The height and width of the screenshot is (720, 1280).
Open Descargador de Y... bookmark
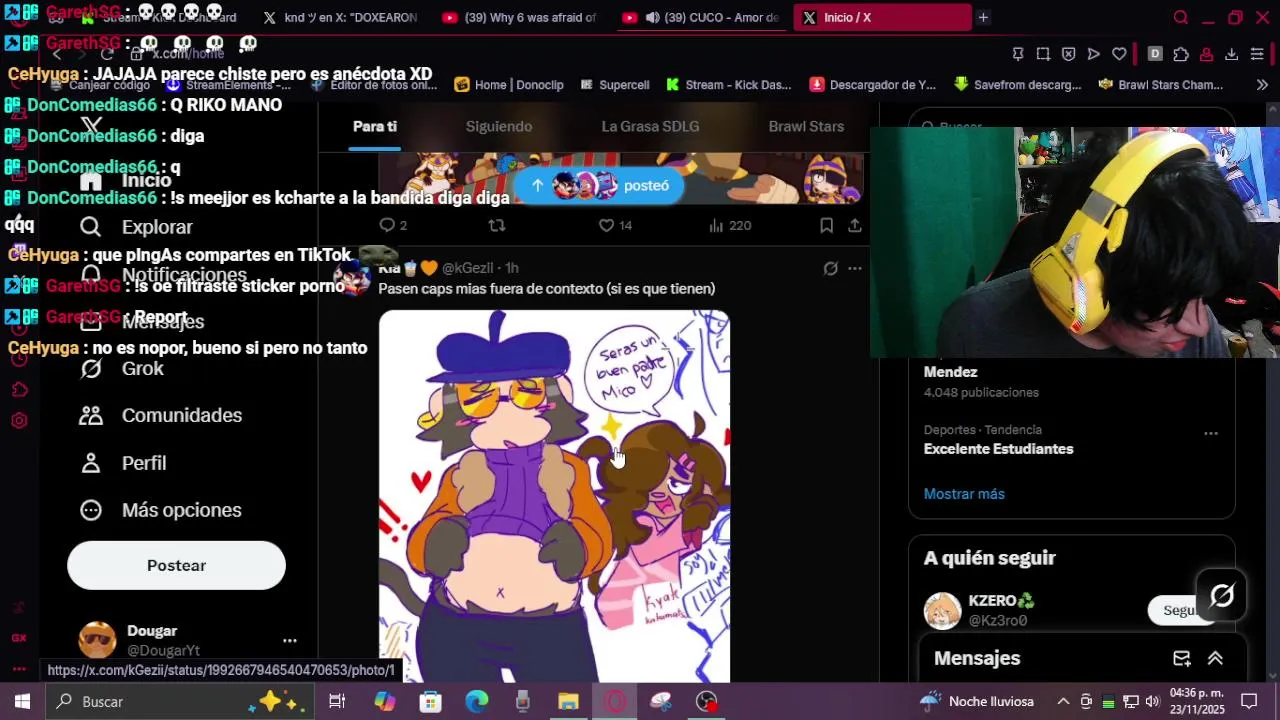pos(872,85)
